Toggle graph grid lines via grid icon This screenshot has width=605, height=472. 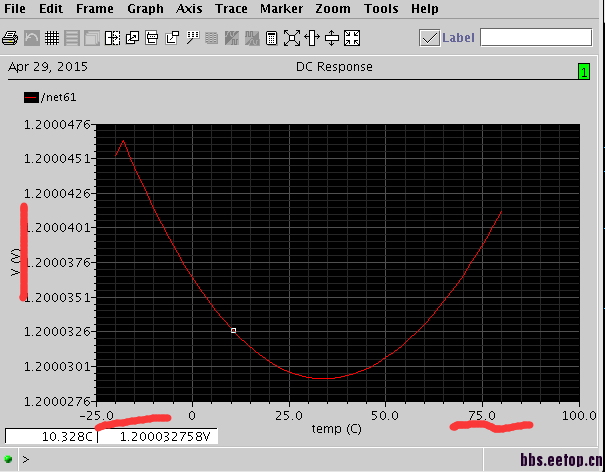tap(52, 38)
